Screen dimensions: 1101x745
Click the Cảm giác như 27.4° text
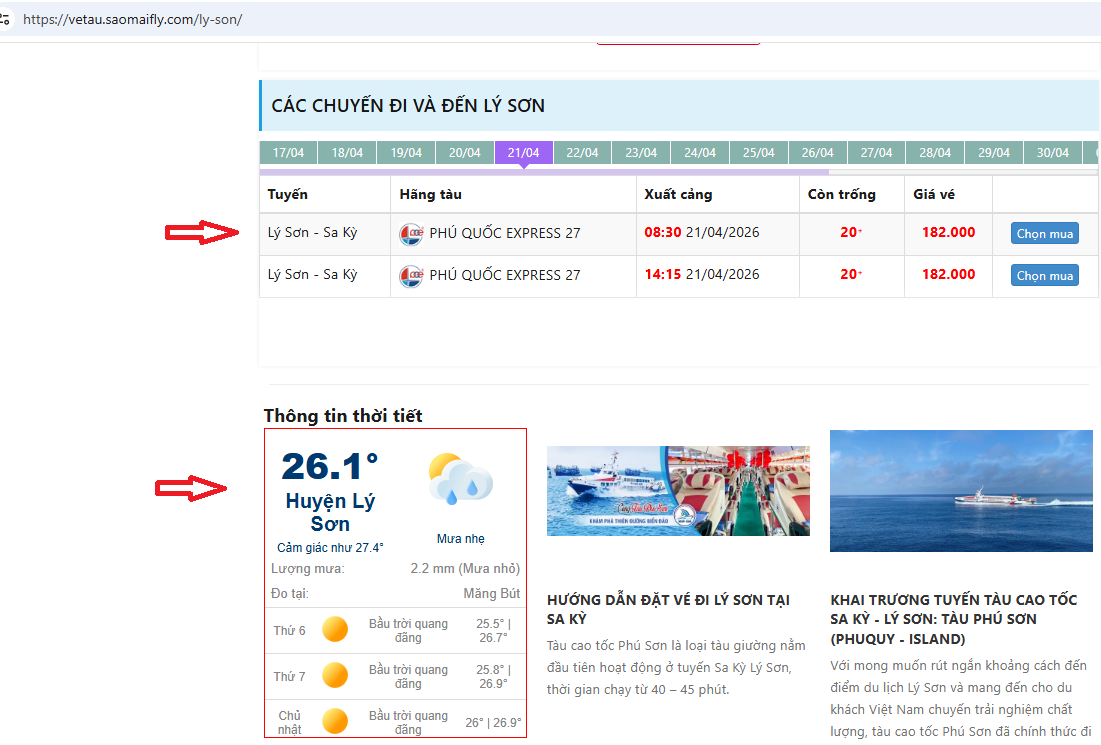click(330, 548)
